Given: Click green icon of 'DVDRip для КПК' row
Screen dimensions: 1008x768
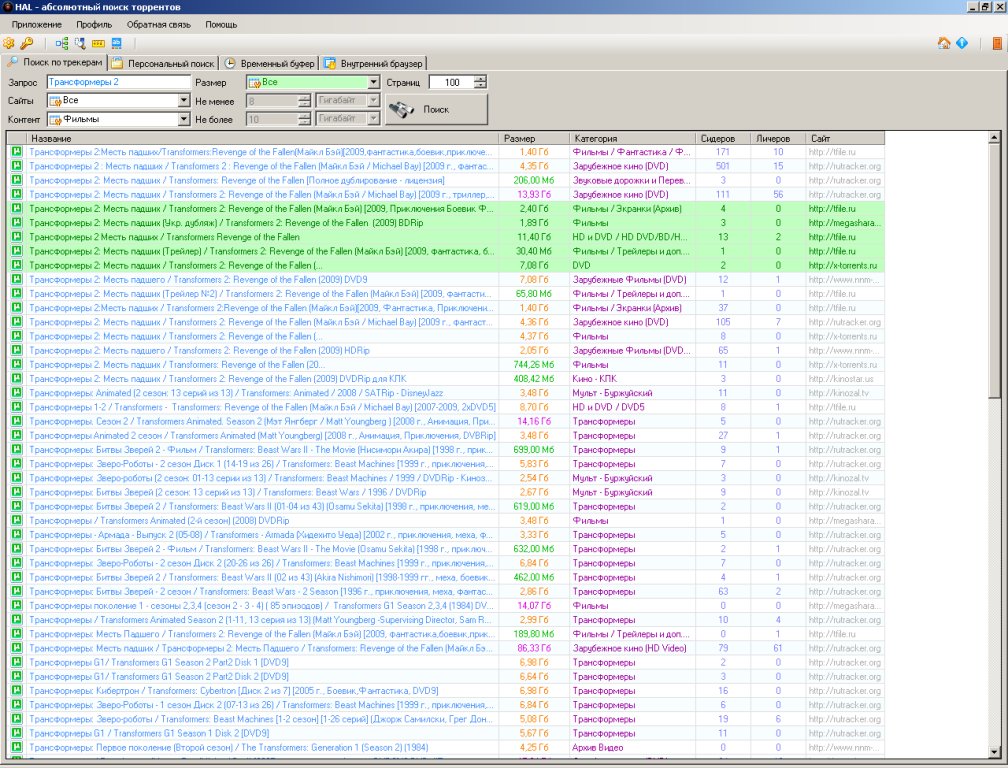Looking at the screenshot, I should coord(17,379).
